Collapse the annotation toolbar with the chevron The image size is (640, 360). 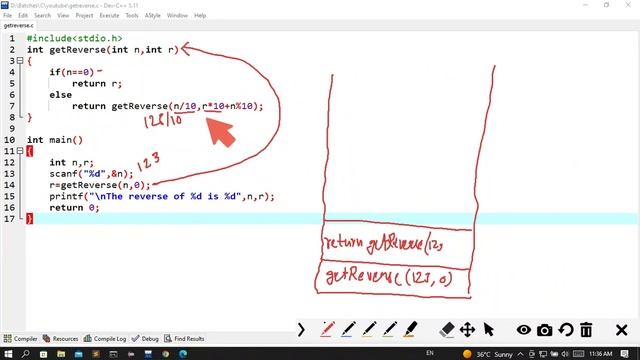pyautogui.click(x=301, y=329)
